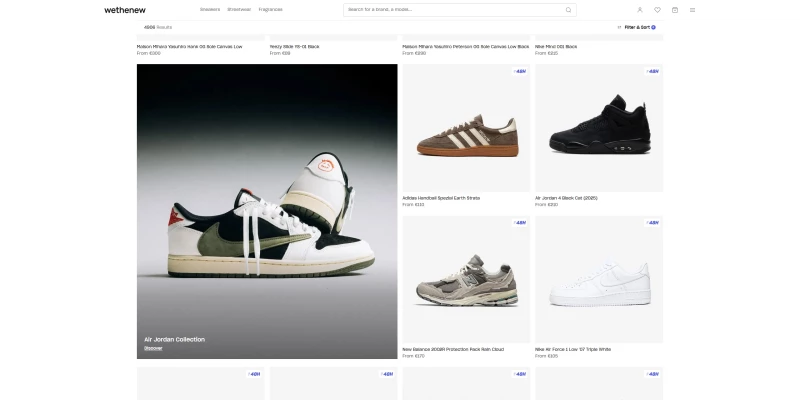Image resolution: width=800 pixels, height=400 pixels.
Task: Click the 48H badge on New Balance 2002R
Action: pos(520,222)
